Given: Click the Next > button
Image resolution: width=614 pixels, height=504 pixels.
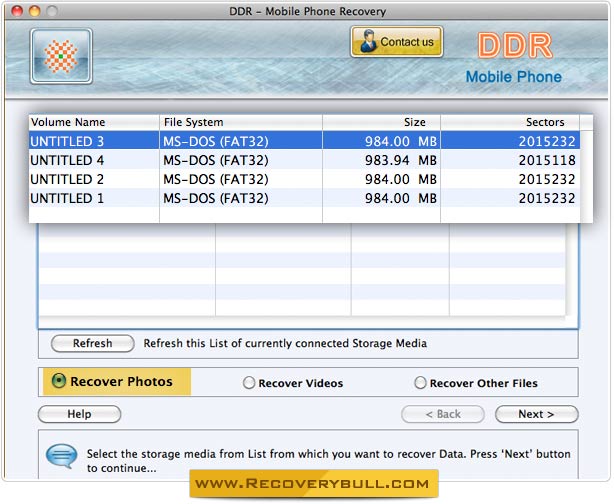Looking at the screenshot, I should [x=536, y=414].
